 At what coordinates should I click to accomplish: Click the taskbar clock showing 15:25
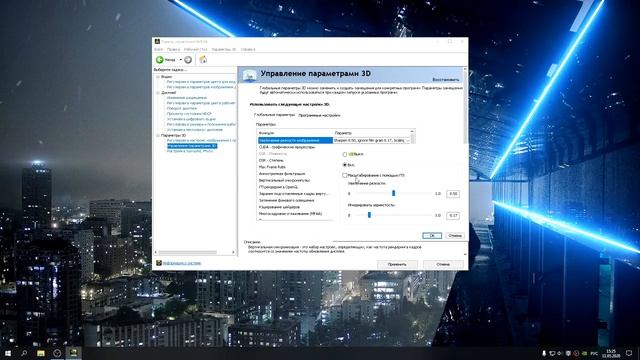tap(611, 353)
